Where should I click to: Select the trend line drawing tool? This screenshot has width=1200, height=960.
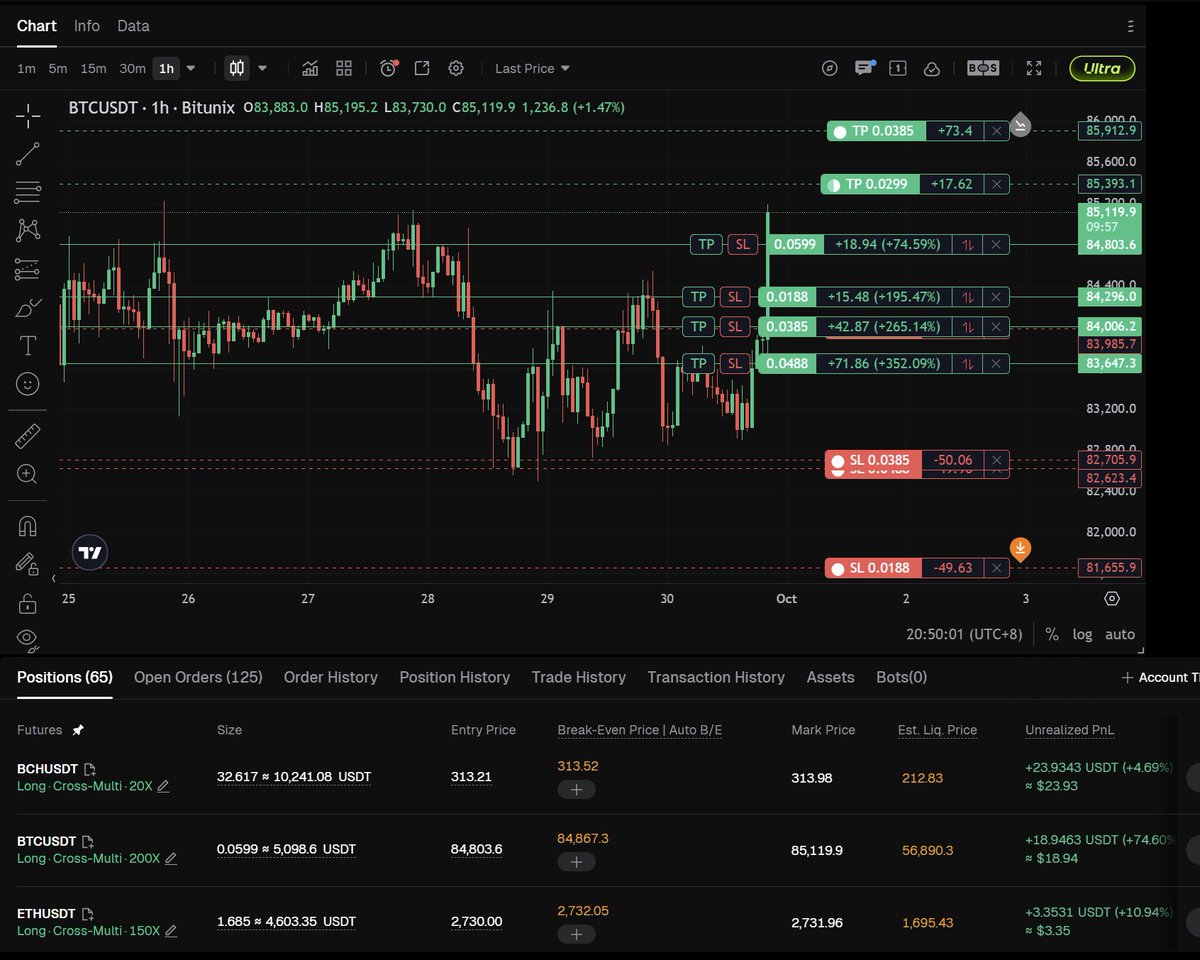28,153
